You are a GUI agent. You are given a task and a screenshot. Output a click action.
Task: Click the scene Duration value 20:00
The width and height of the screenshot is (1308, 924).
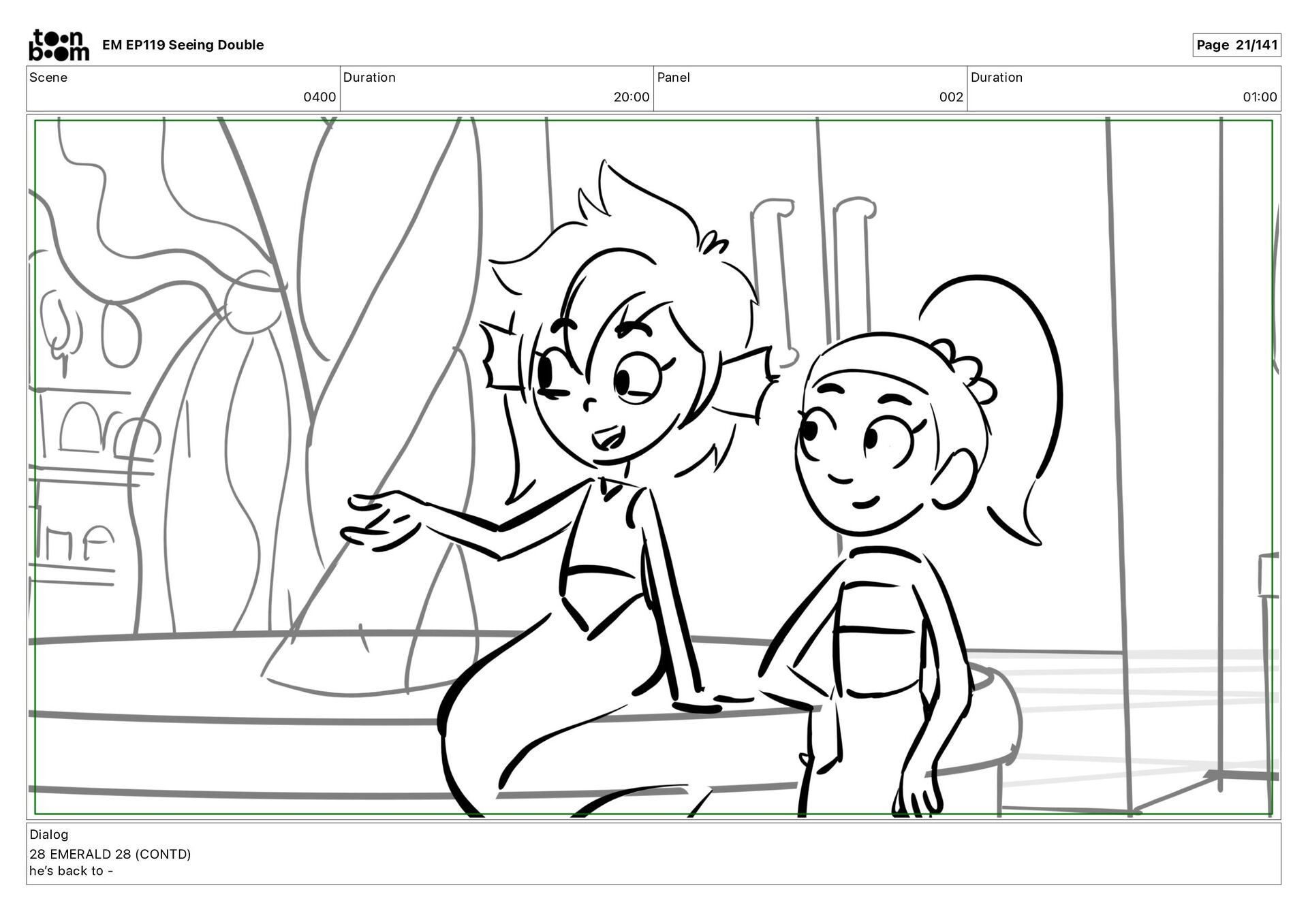tap(632, 97)
